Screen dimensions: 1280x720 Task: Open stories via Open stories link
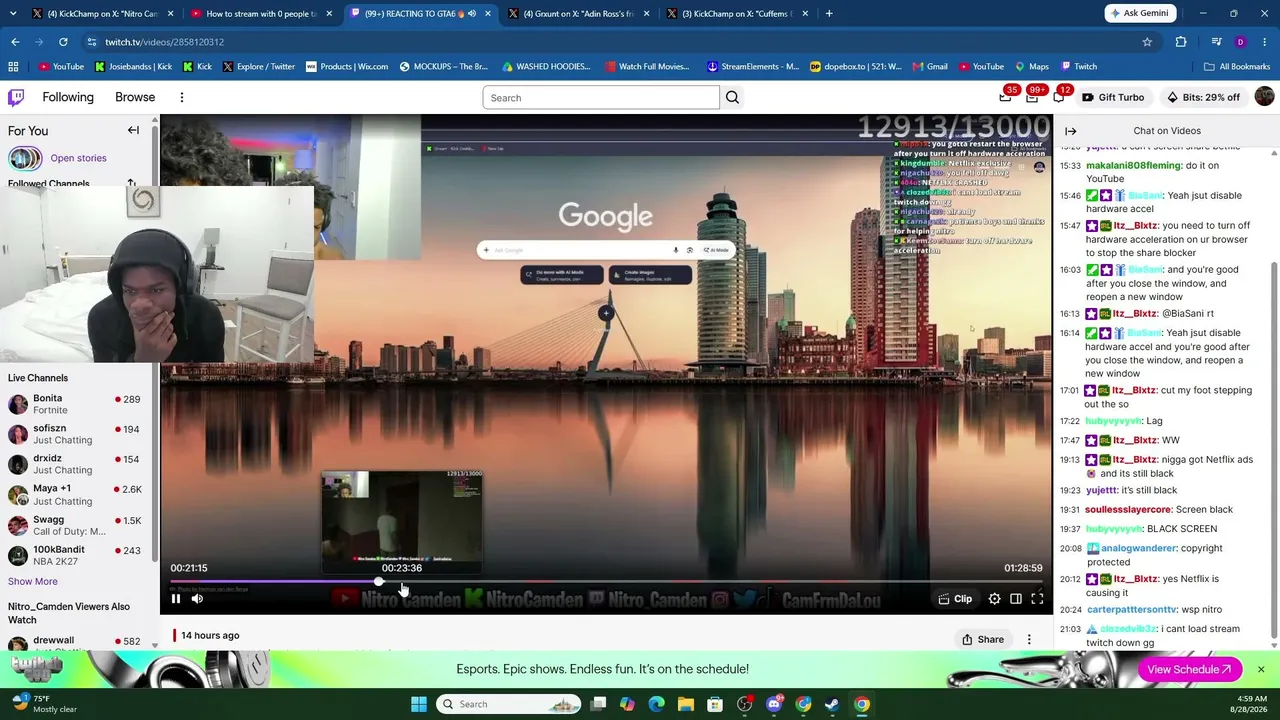pos(78,158)
